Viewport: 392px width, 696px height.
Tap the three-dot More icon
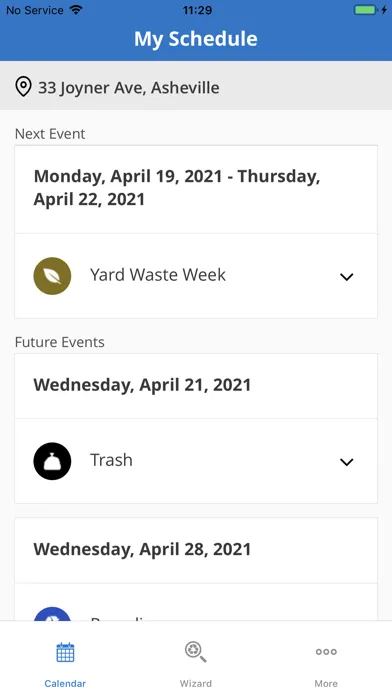[326, 652]
